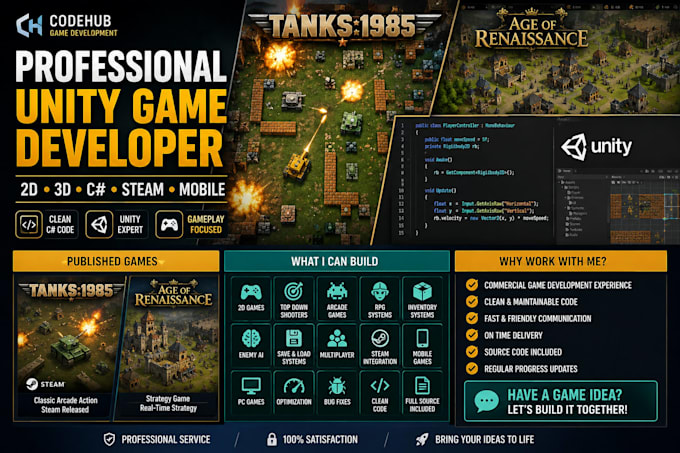Click the MOBILE word in skills line
Image resolution: width=680 pixels, height=453 pixels.
(x=202, y=189)
